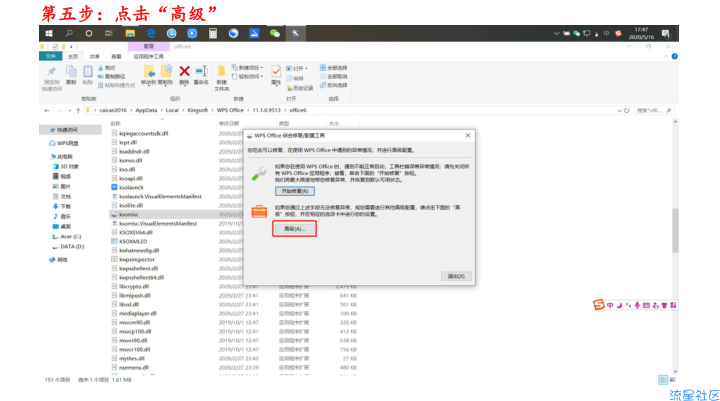Click Invert selection (反向选择) in ribbon
The width and height of the screenshot is (720, 401).
pyautogui.click(x=334, y=85)
